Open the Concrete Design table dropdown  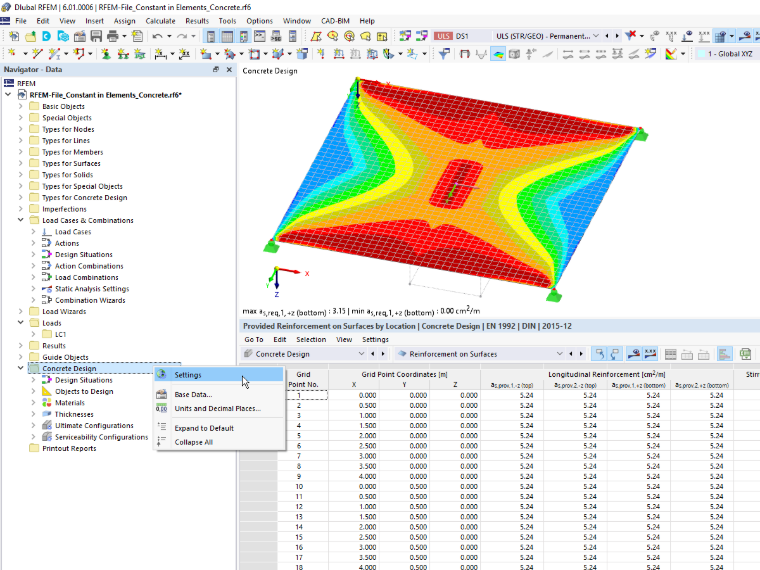[361, 354]
